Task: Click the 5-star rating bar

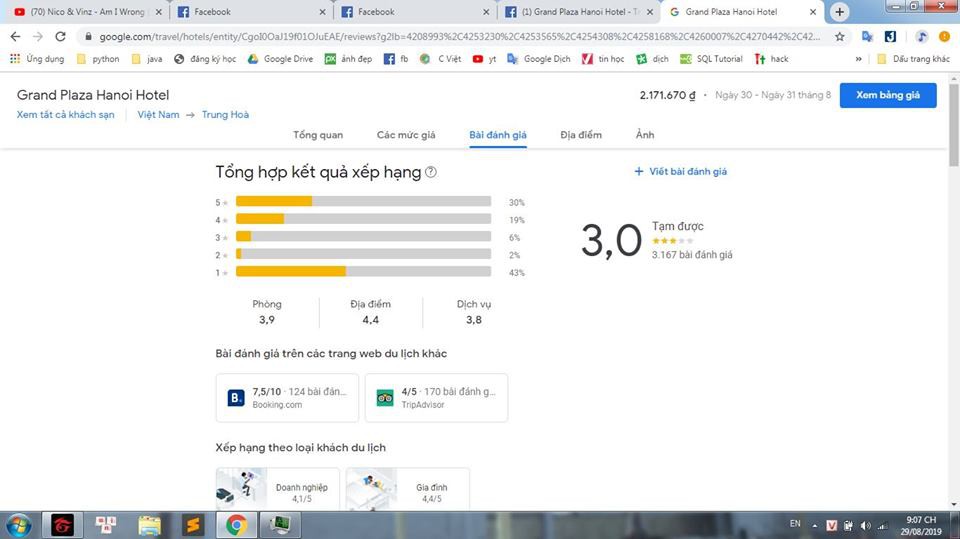Action: click(x=363, y=202)
